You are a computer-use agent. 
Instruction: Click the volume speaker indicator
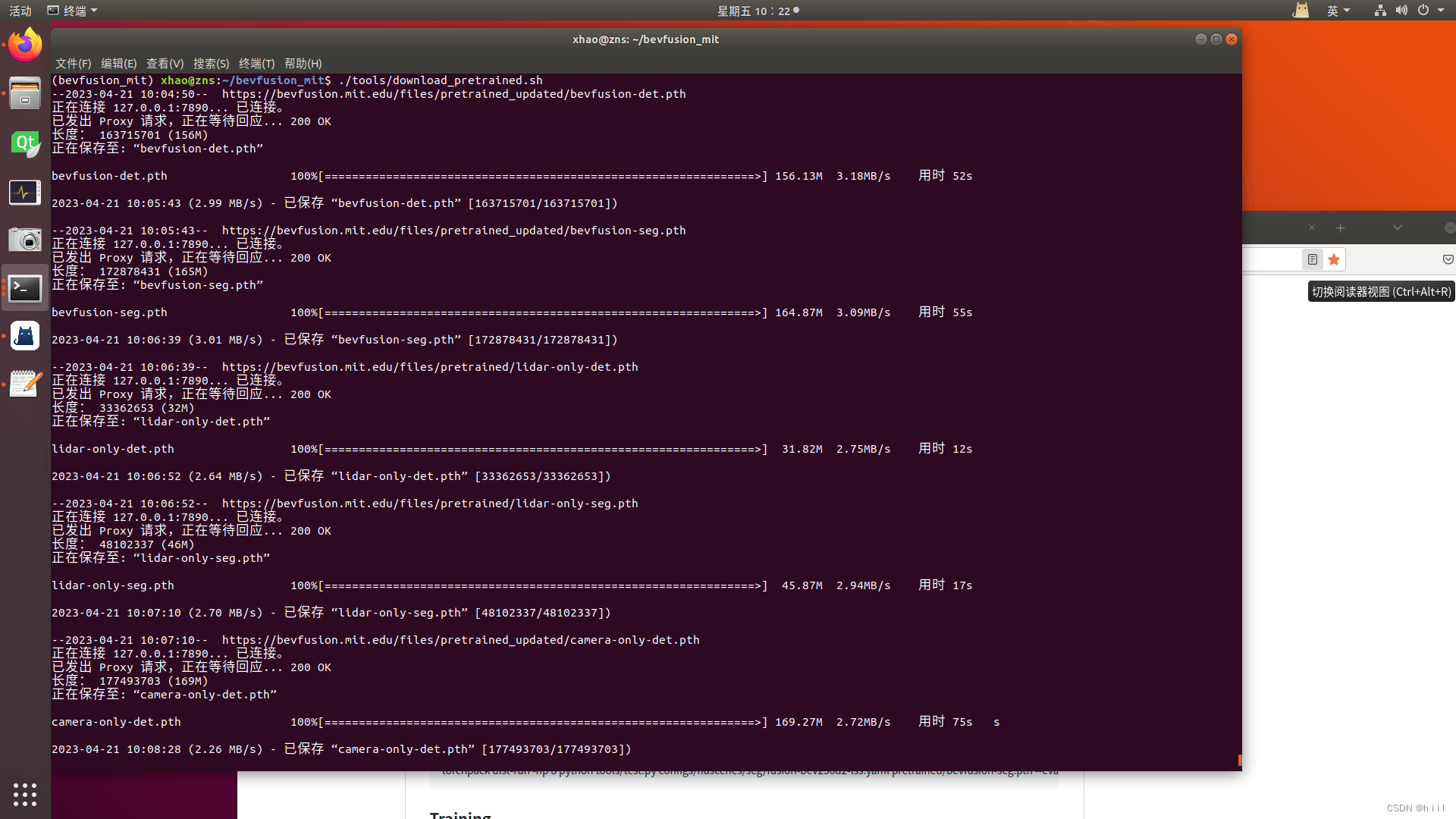pyautogui.click(x=1401, y=11)
